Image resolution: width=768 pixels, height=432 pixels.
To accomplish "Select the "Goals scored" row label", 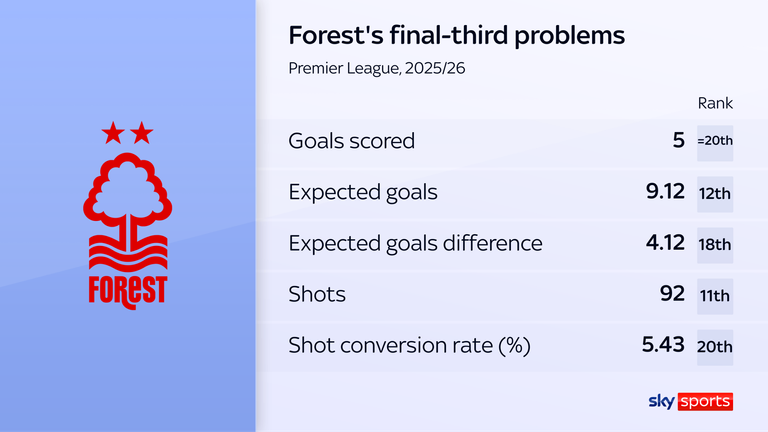I will pos(351,141).
